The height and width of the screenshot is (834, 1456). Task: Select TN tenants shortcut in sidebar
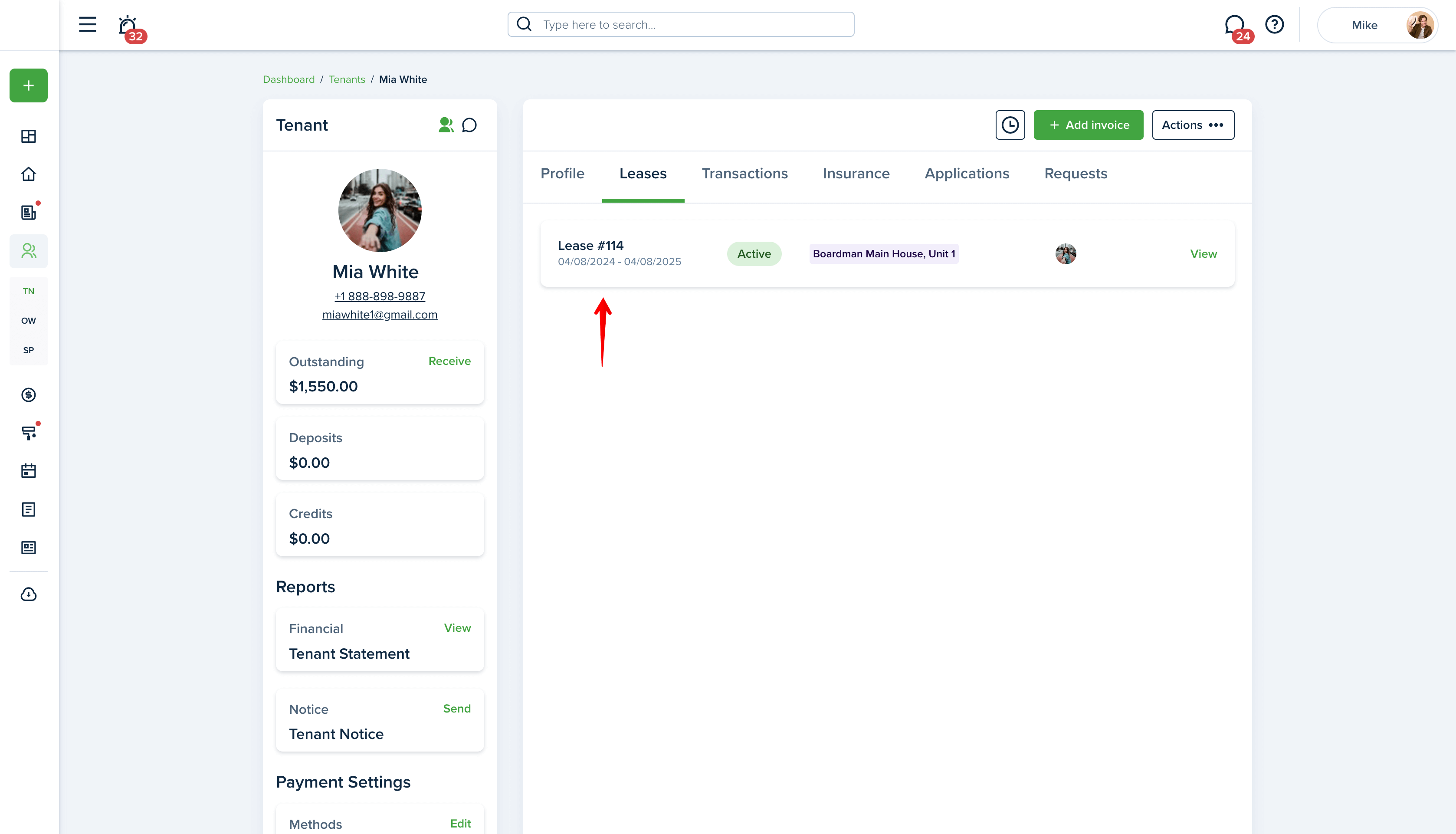click(x=29, y=292)
